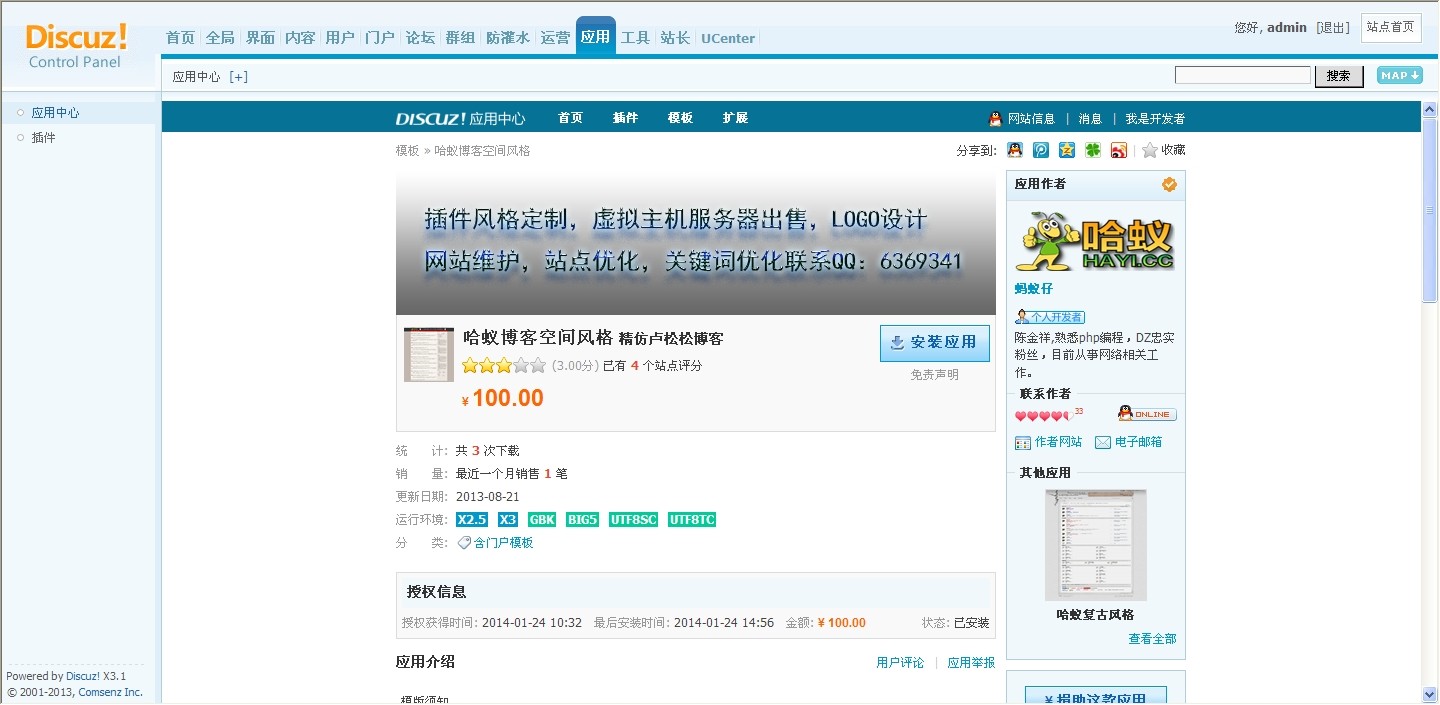The width and height of the screenshot is (1440, 705).
Task: Click the 作者网站 icon link
Action: point(1048,442)
